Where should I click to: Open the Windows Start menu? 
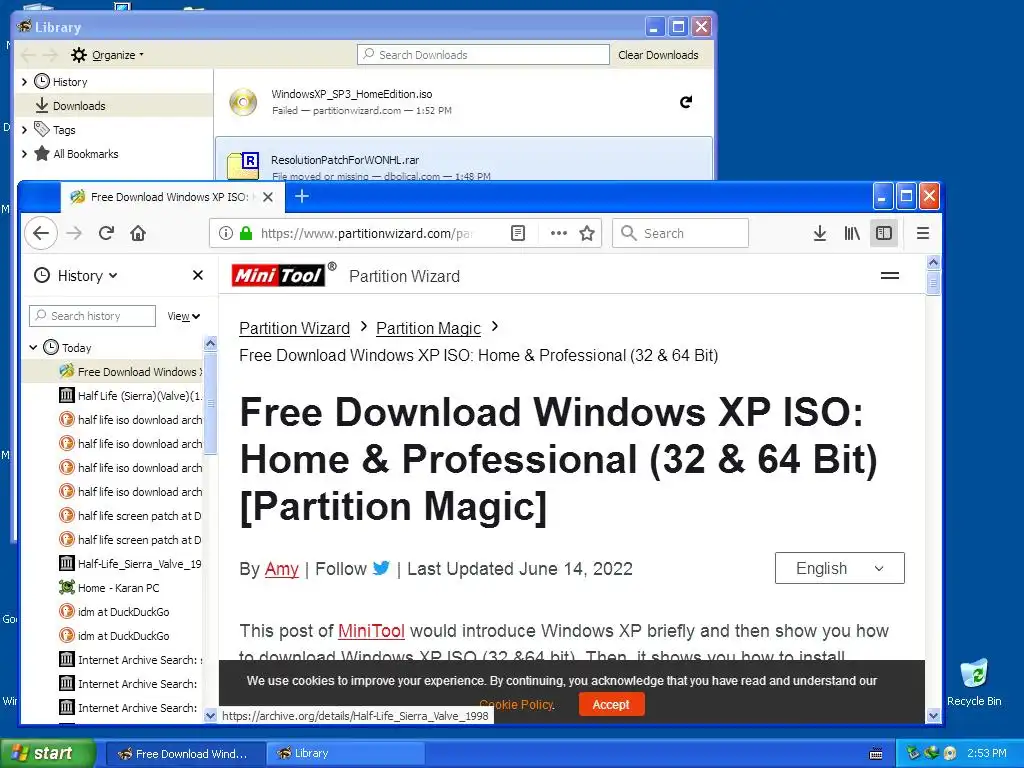point(47,753)
